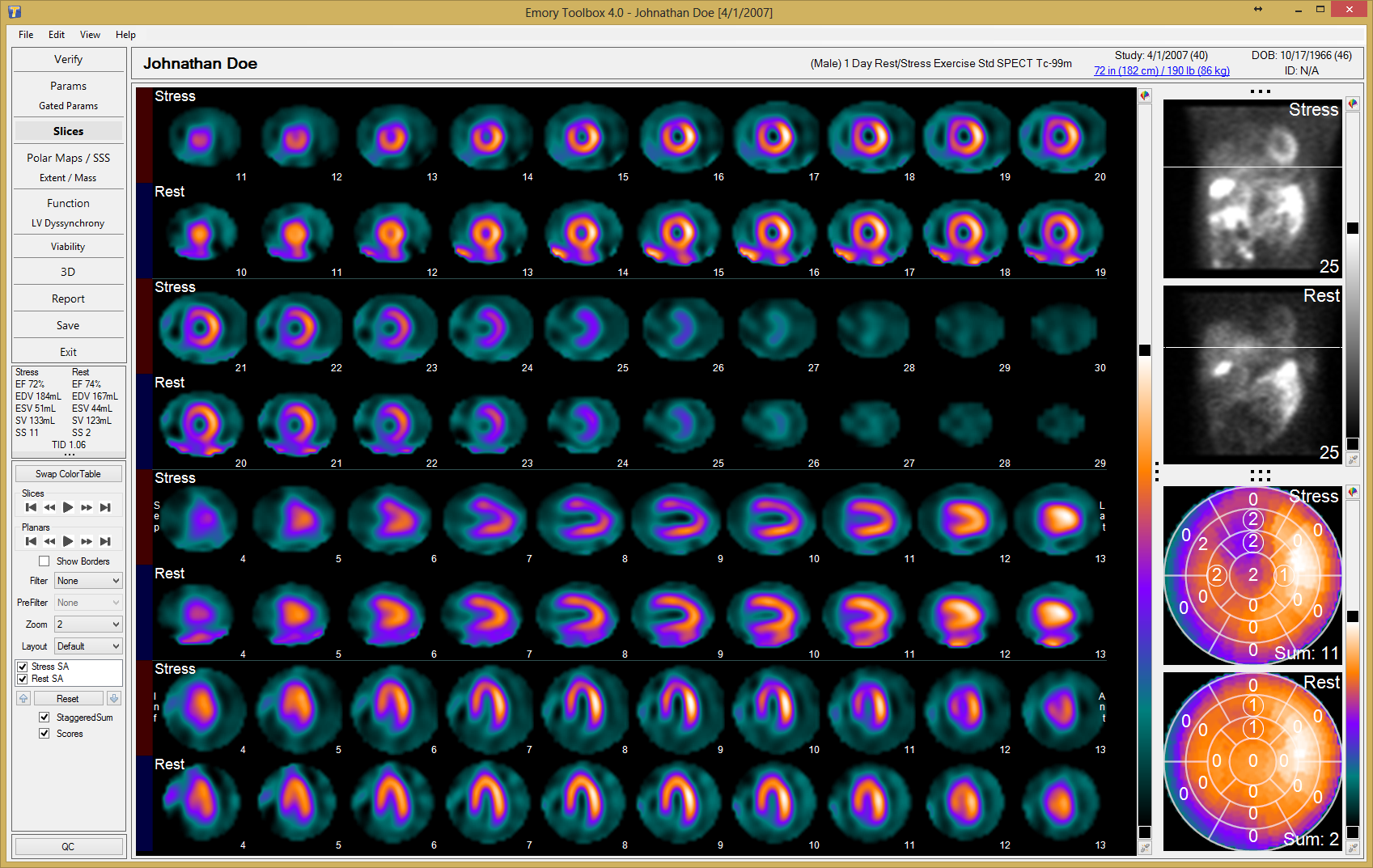
Task: Open the height/weight link 72 in / 190 lb
Action: [1162, 71]
